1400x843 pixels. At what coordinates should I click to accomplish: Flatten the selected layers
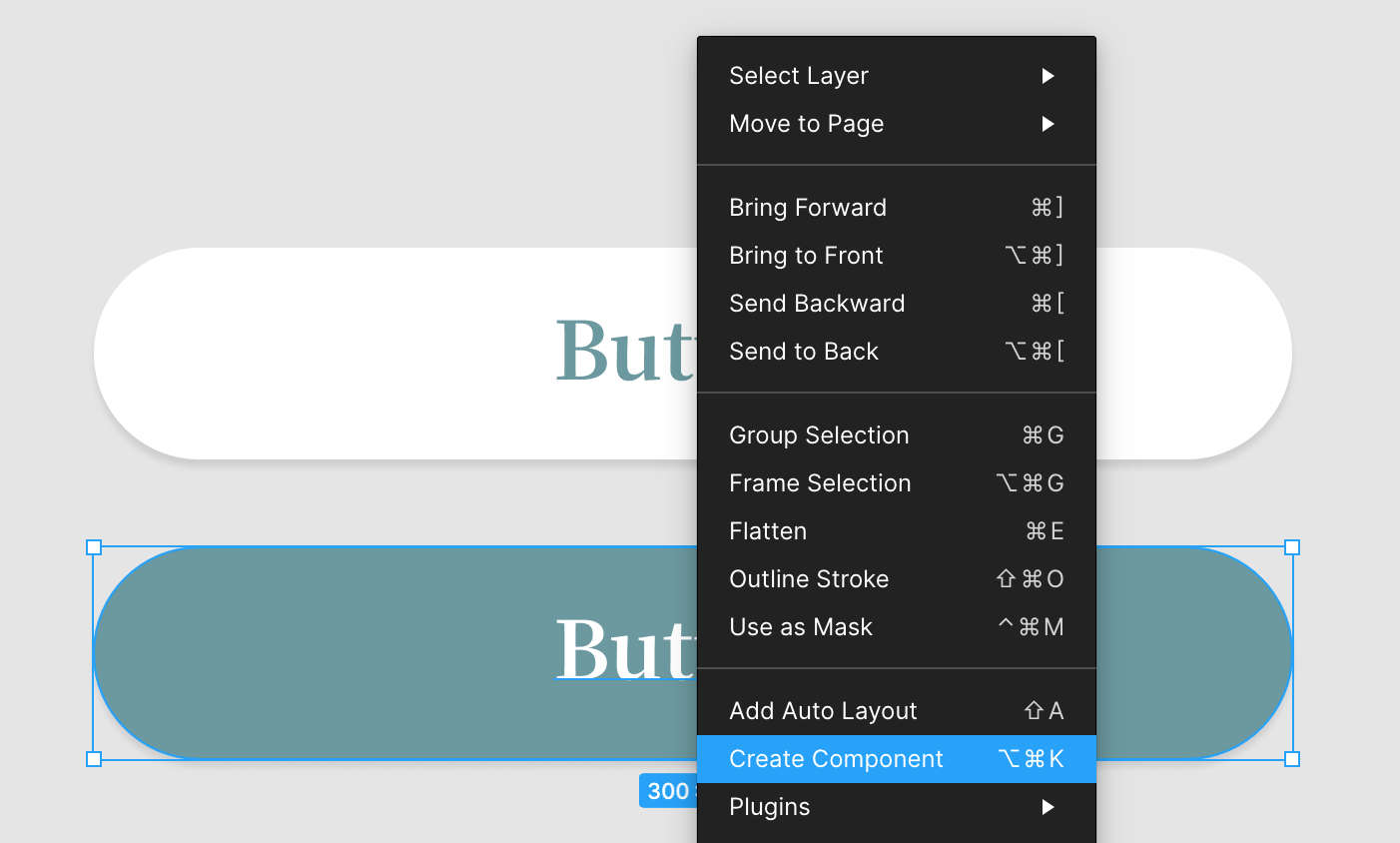(x=768, y=531)
